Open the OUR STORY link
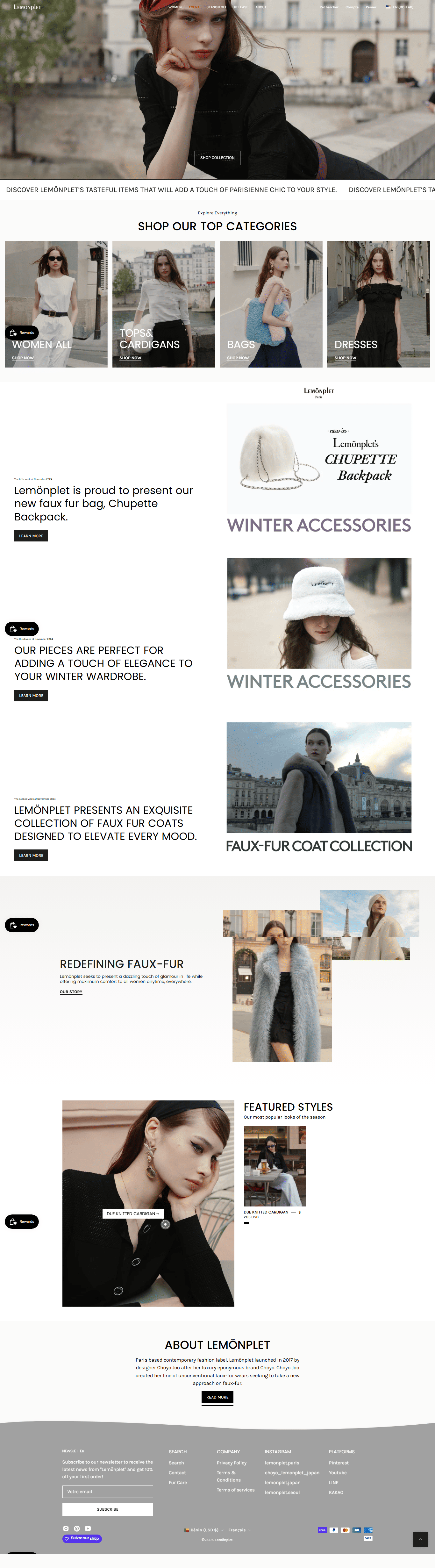The image size is (435, 1568). [x=71, y=992]
